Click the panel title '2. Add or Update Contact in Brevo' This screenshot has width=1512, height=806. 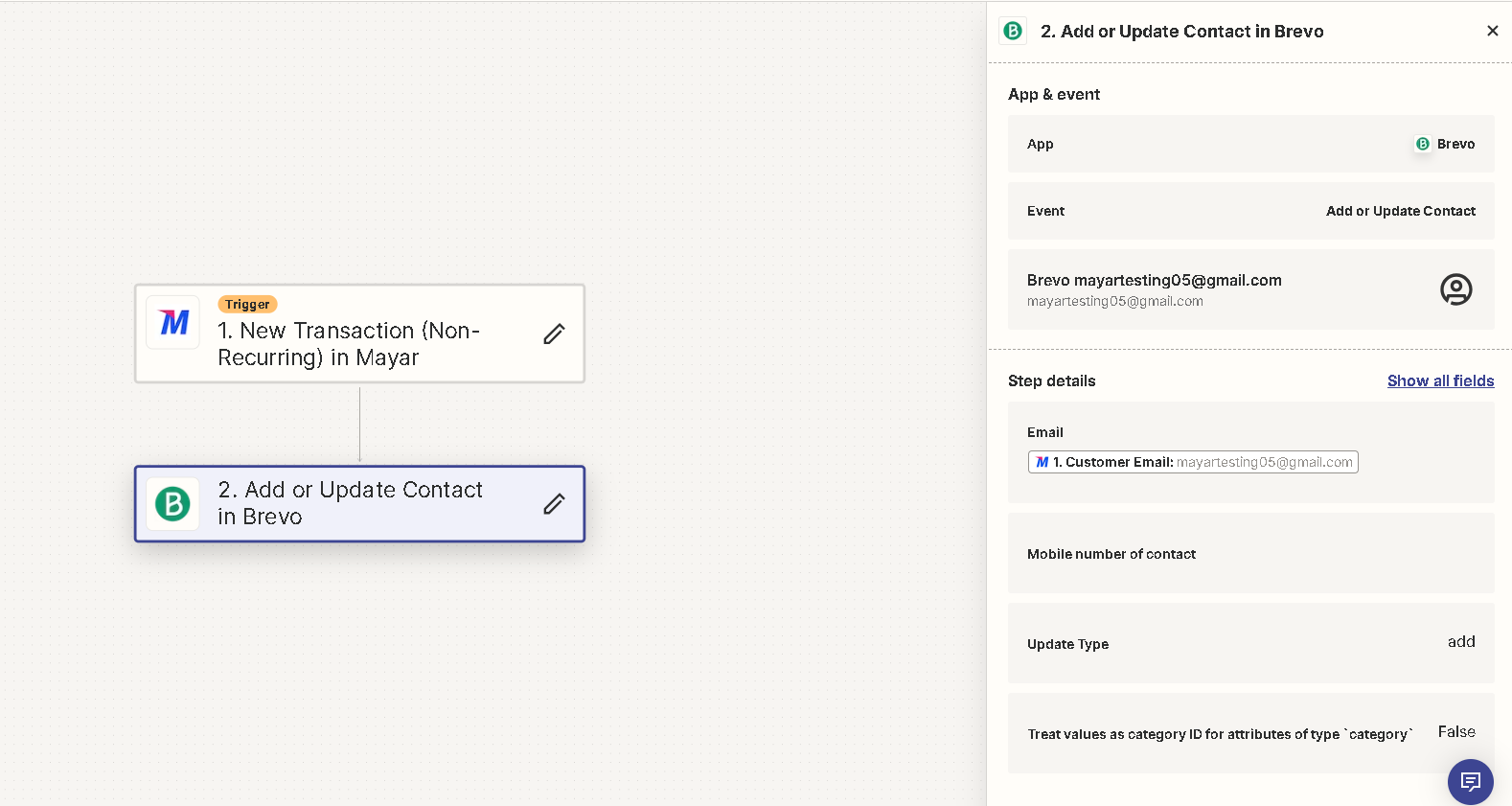[x=1181, y=31]
